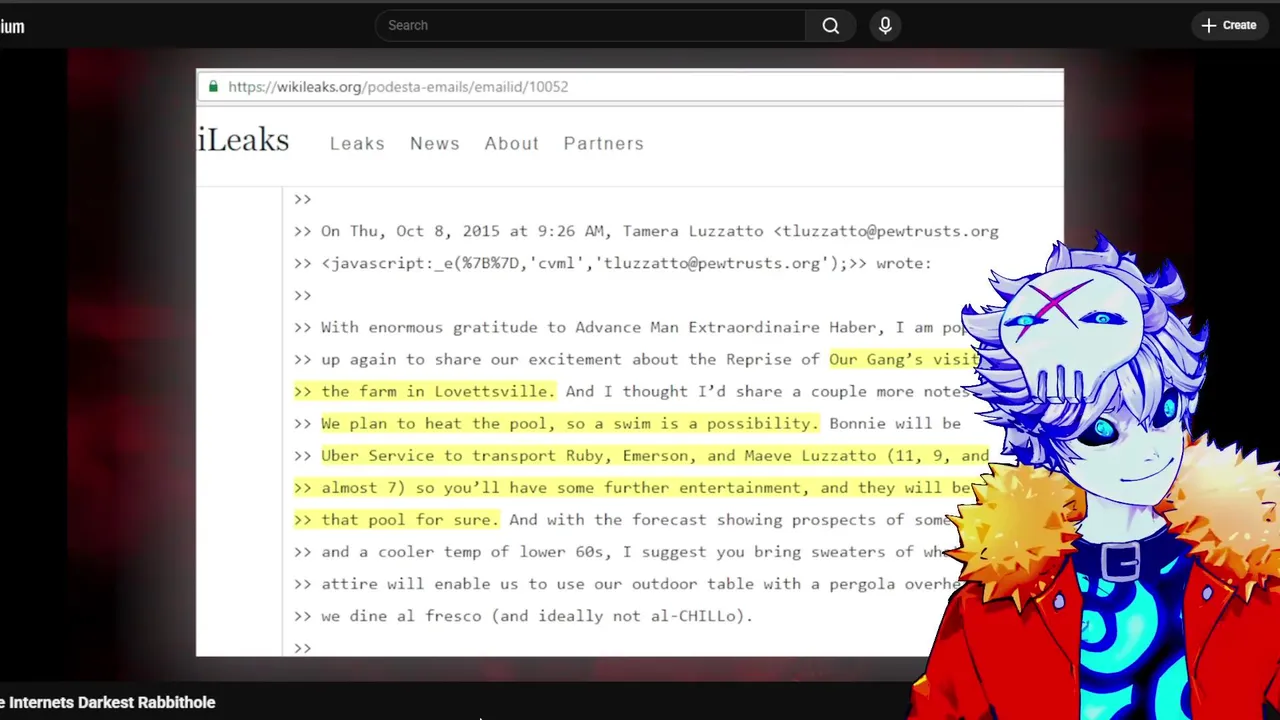Image resolution: width=1280 pixels, height=720 pixels.
Task: Click line 'attire will enable us to use'
Action: click(x=626, y=583)
